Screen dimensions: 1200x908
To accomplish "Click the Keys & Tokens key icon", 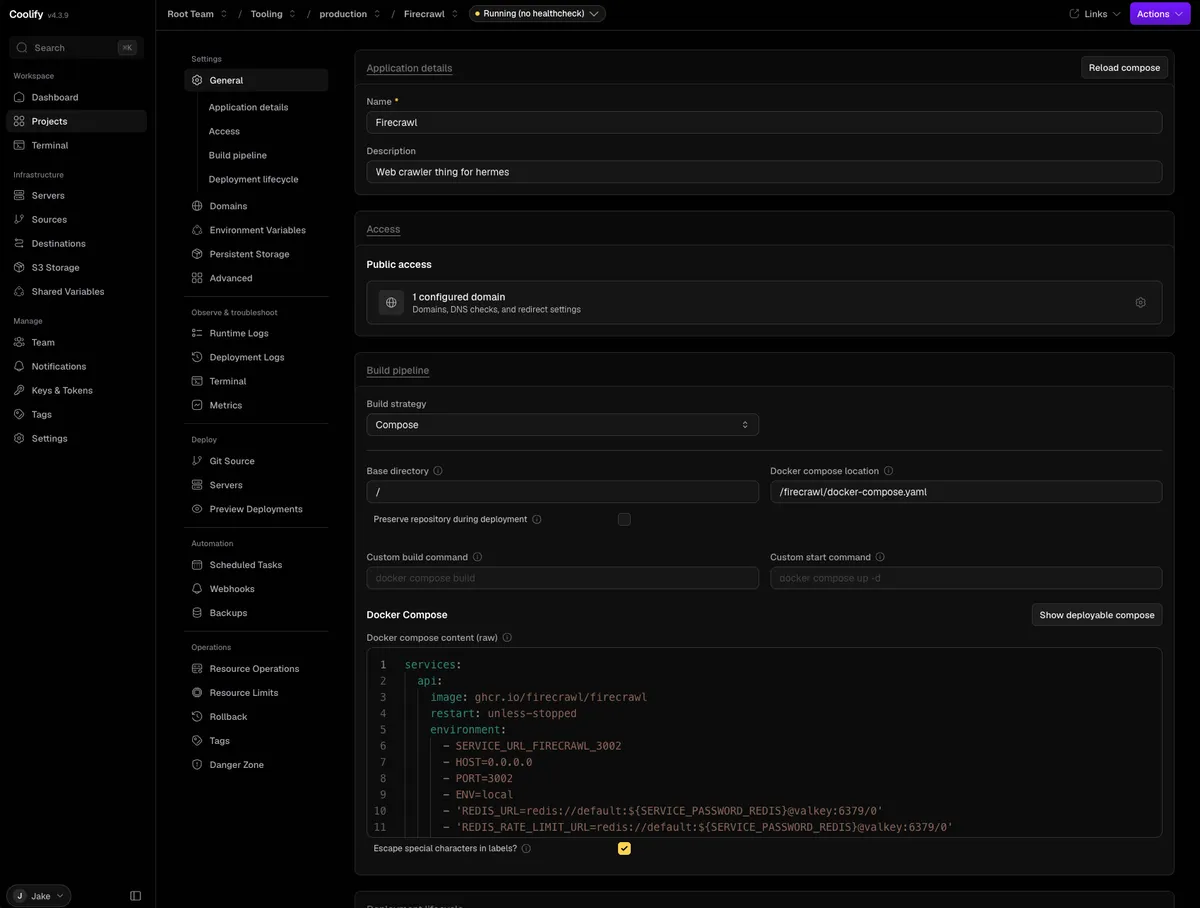I will click(19, 390).
